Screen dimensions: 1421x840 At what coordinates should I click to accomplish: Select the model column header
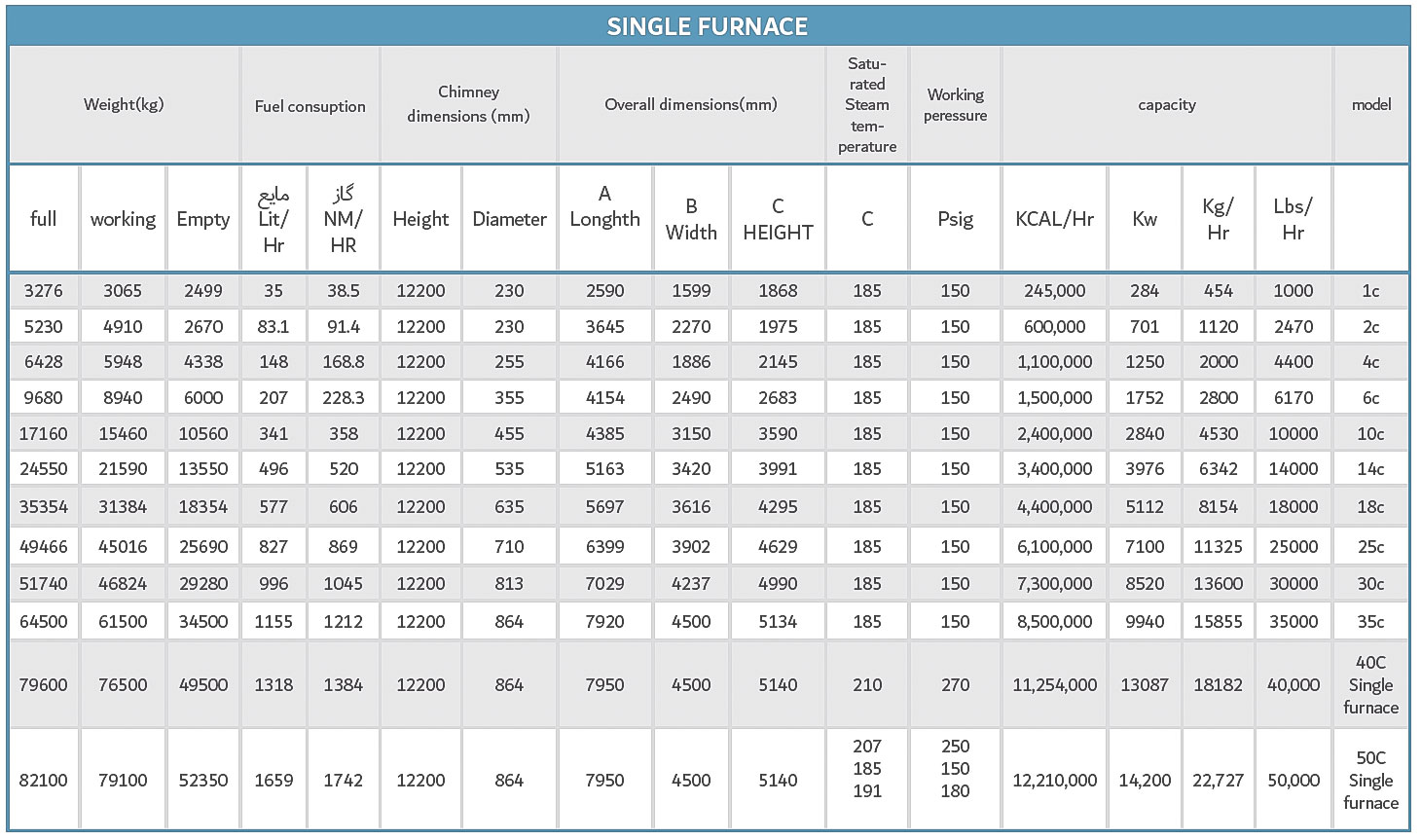[1370, 104]
